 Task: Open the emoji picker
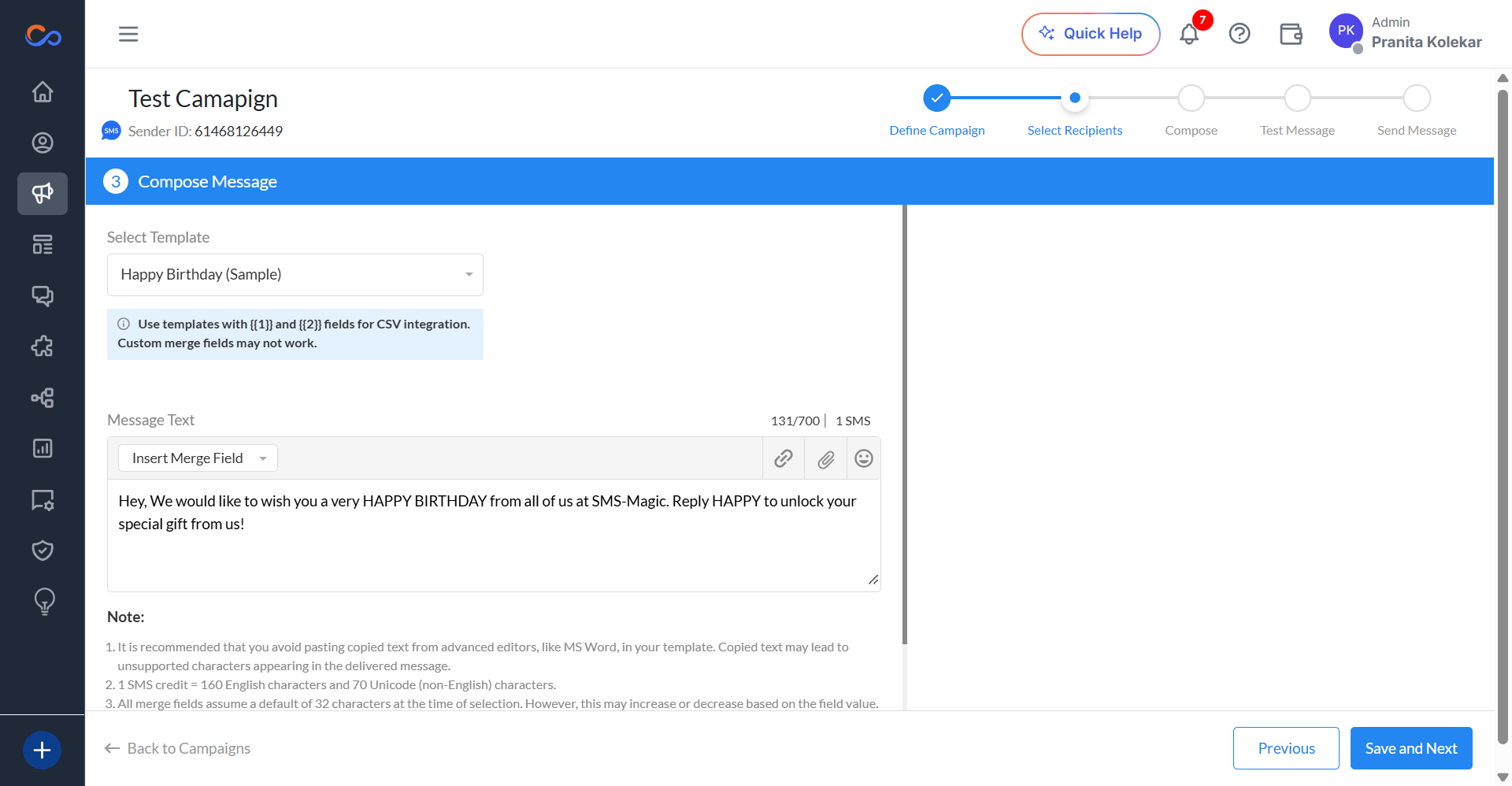click(864, 458)
